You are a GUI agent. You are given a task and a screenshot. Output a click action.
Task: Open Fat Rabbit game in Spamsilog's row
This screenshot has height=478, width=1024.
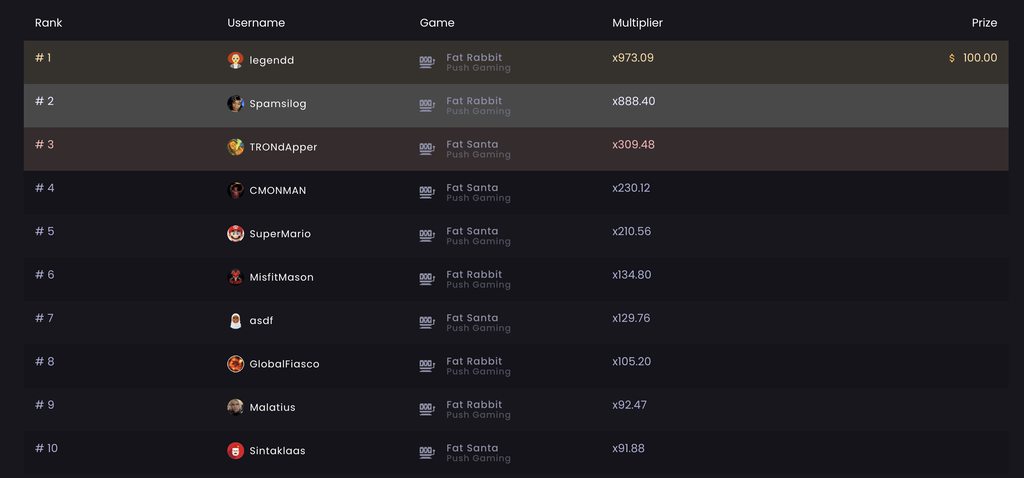(x=474, y=101)
